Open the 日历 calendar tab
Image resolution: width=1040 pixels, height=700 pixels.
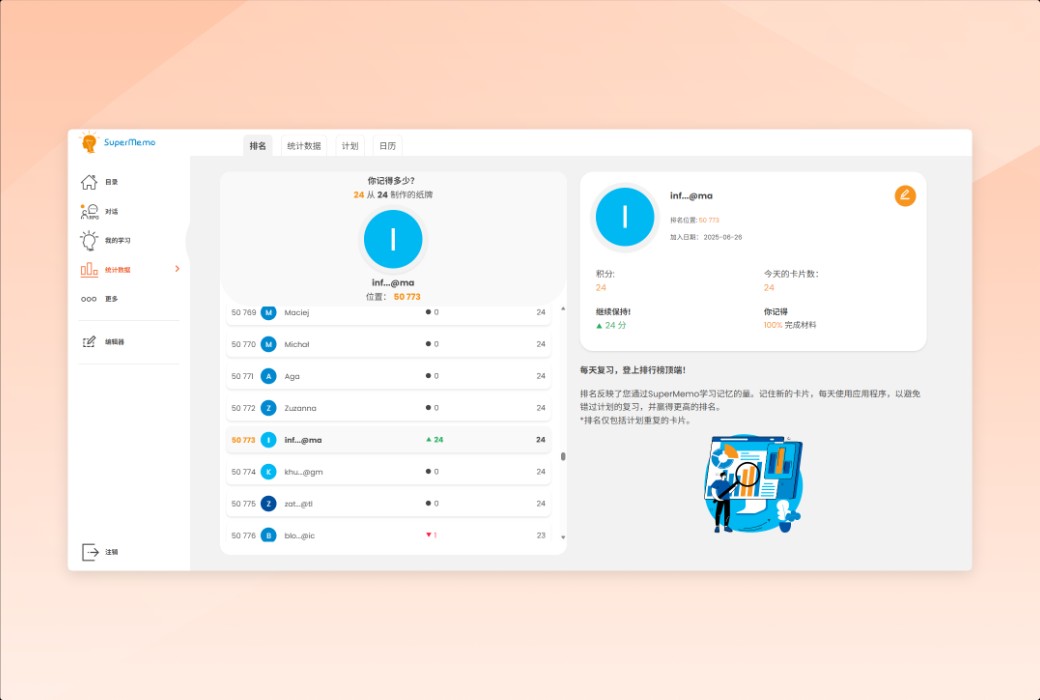[x=388, y=145]
